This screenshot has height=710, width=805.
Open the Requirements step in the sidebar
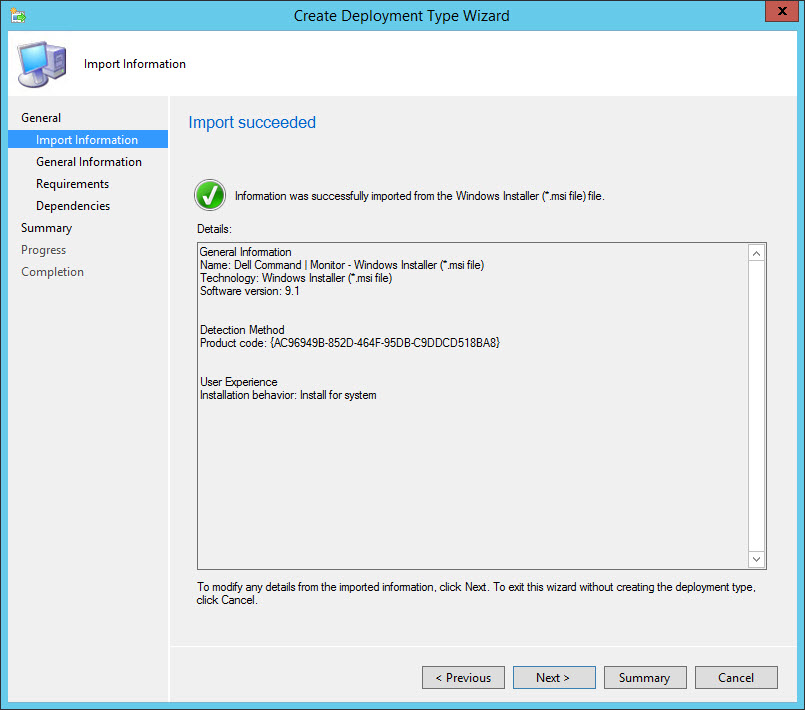pyautogui.click(x=73, y=184)
